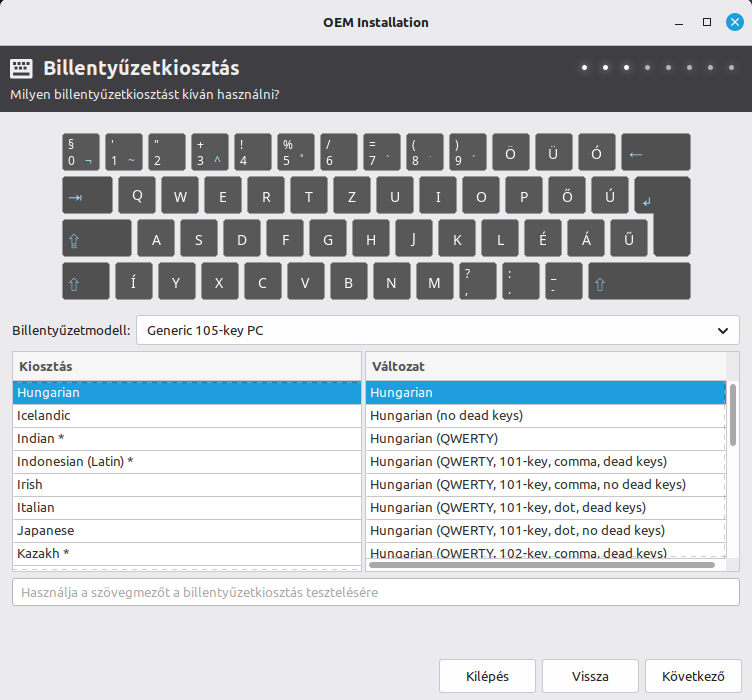Viewport: 752px width, 700px height.
Task: Click the Backspace arrow key on keyboard preview
Action: [655, 153]
